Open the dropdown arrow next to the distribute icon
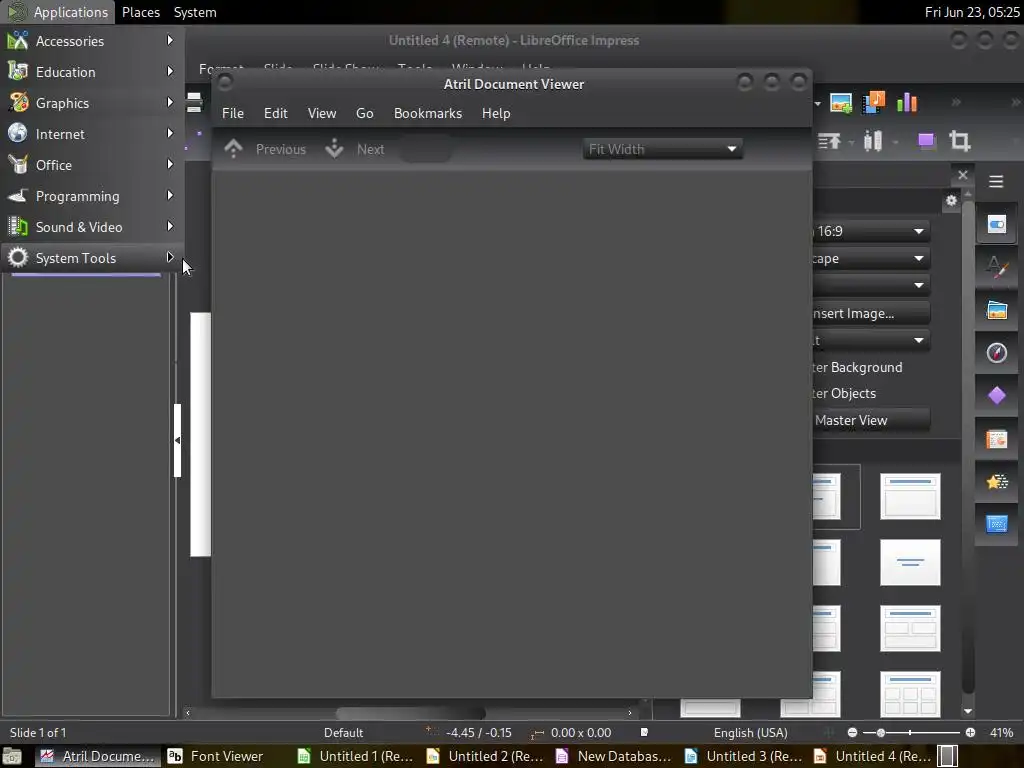This screenshot has width=1024, height=768. [895, 141]
